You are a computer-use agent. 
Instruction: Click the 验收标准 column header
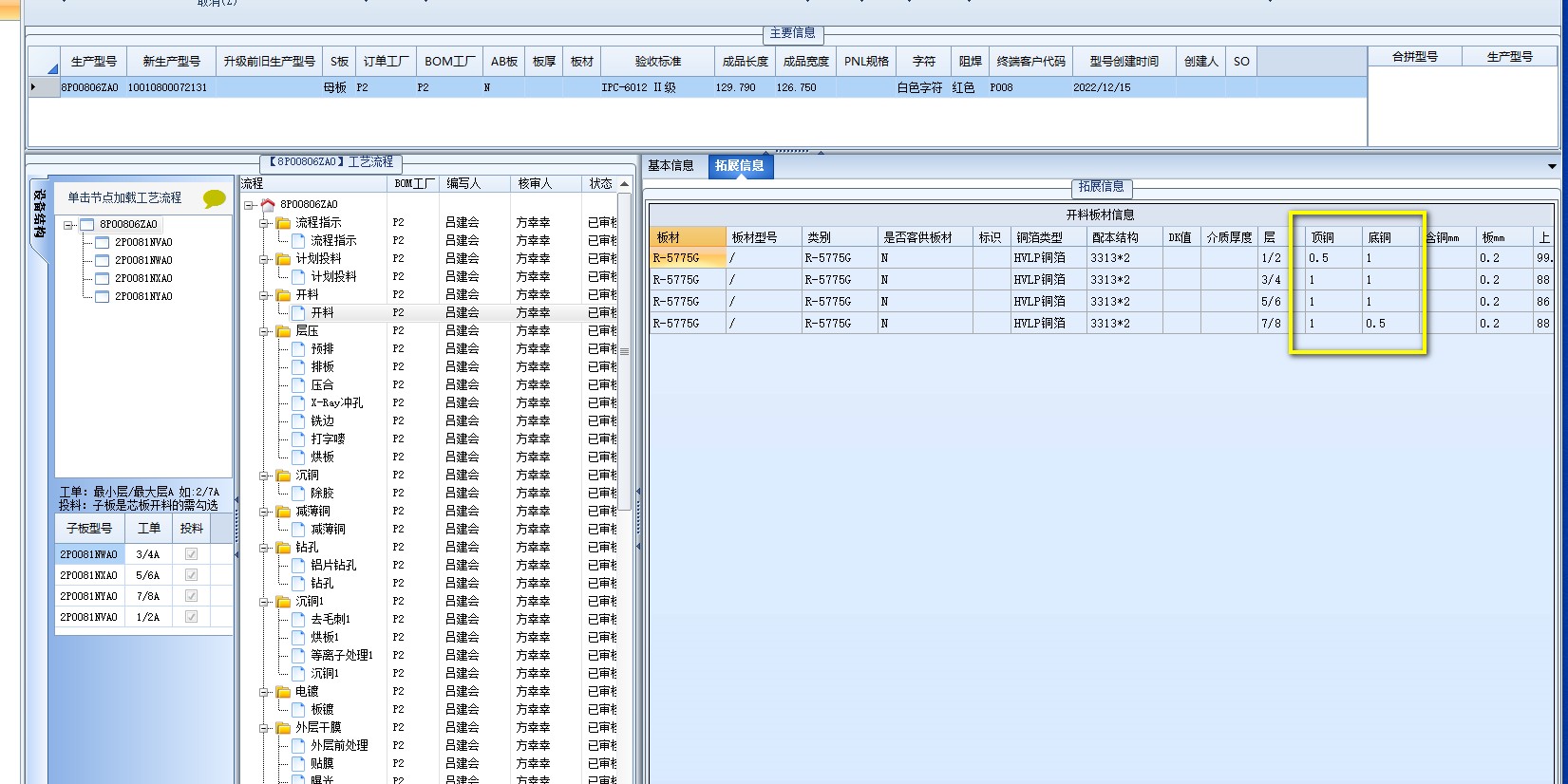click(x=658, y=61)
